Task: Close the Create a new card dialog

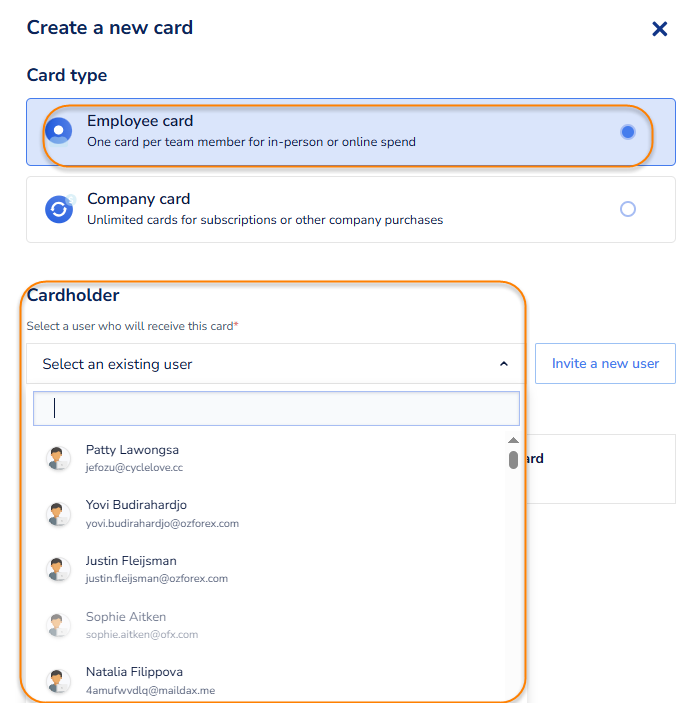Action: click(x=659, y=29)
